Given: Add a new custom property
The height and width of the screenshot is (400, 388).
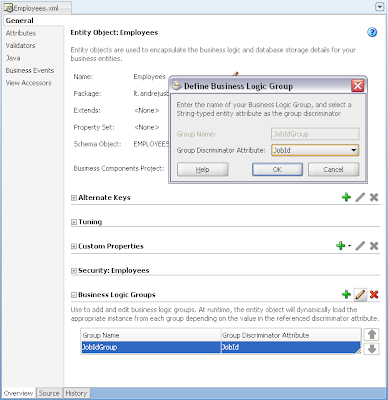Looking at the screenshot, I should 340,246.
